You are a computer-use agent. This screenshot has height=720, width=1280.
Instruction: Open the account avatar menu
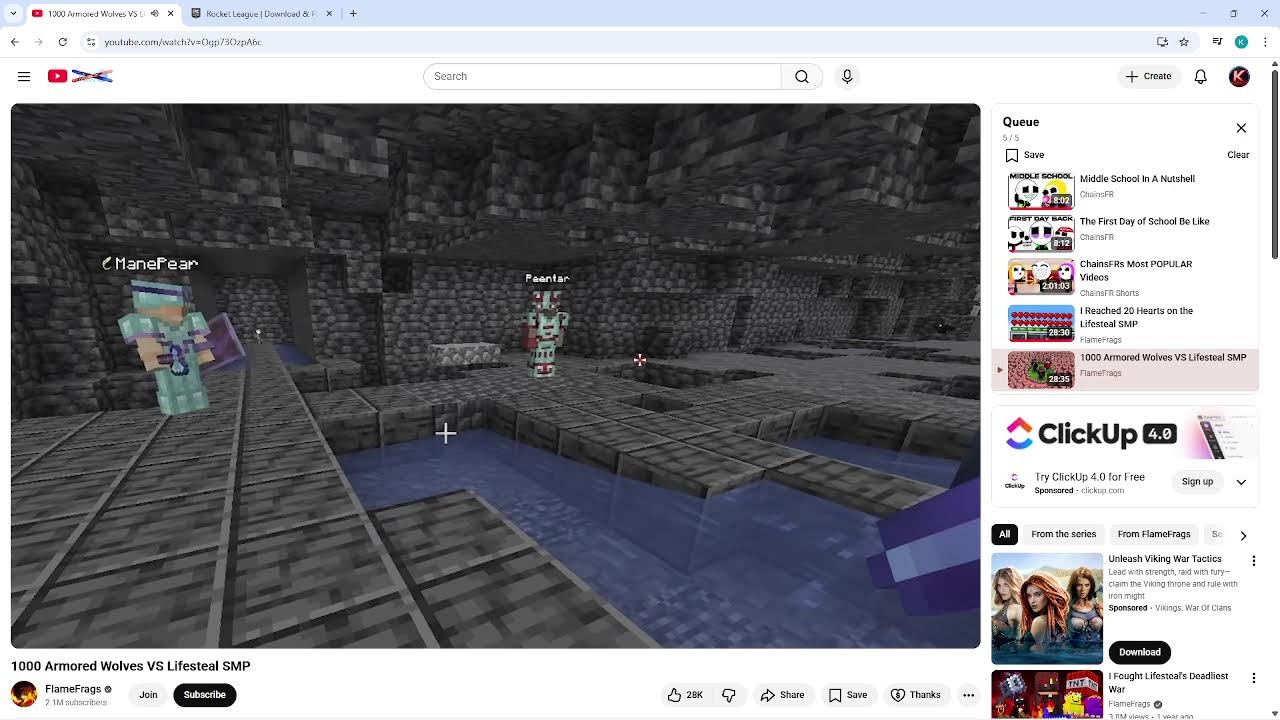1239,76
